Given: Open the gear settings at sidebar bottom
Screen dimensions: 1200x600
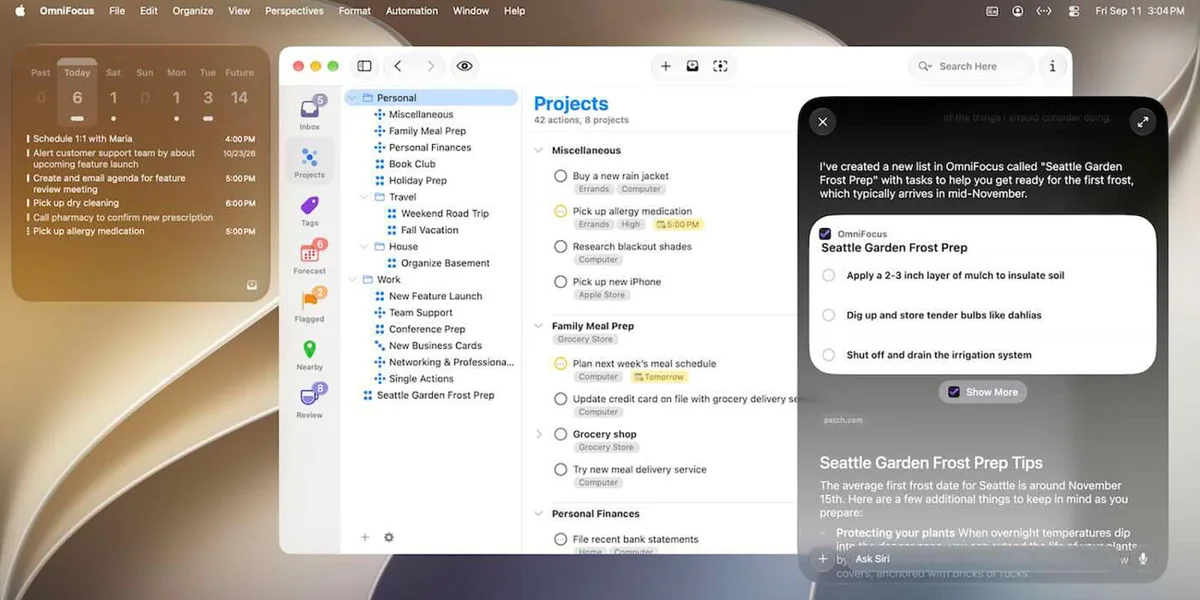Looking at the screenshot, I should [389, 537].
